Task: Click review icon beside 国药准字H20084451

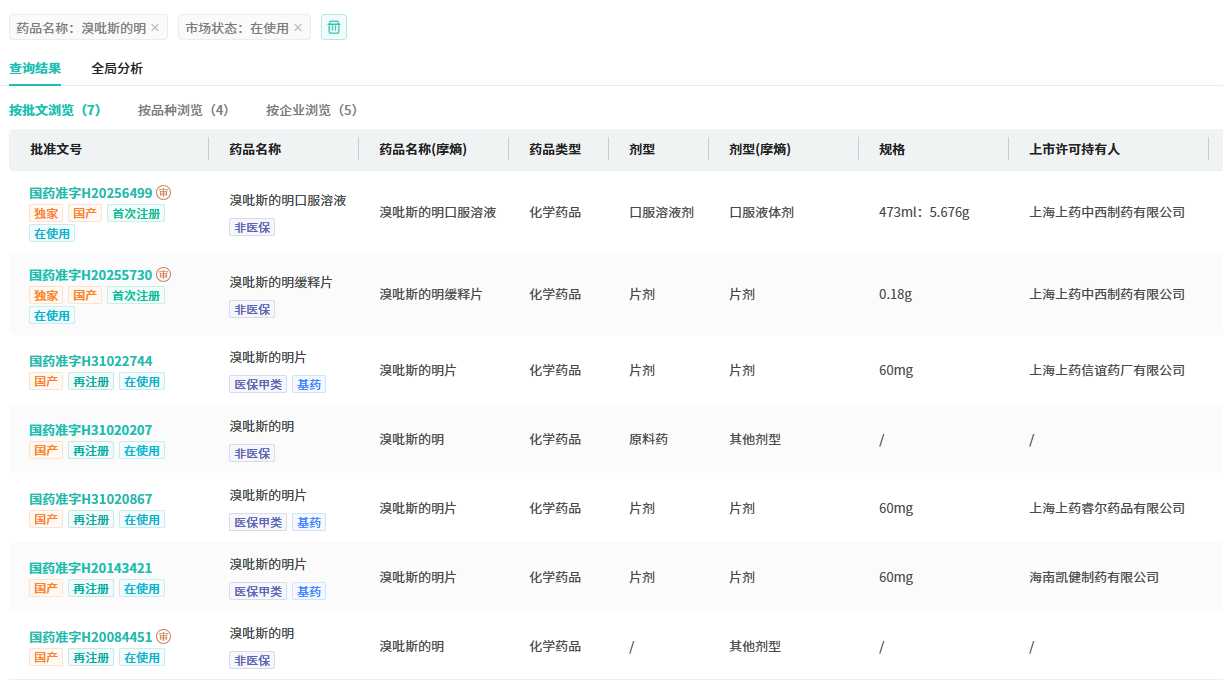Action: pos(164,637)
